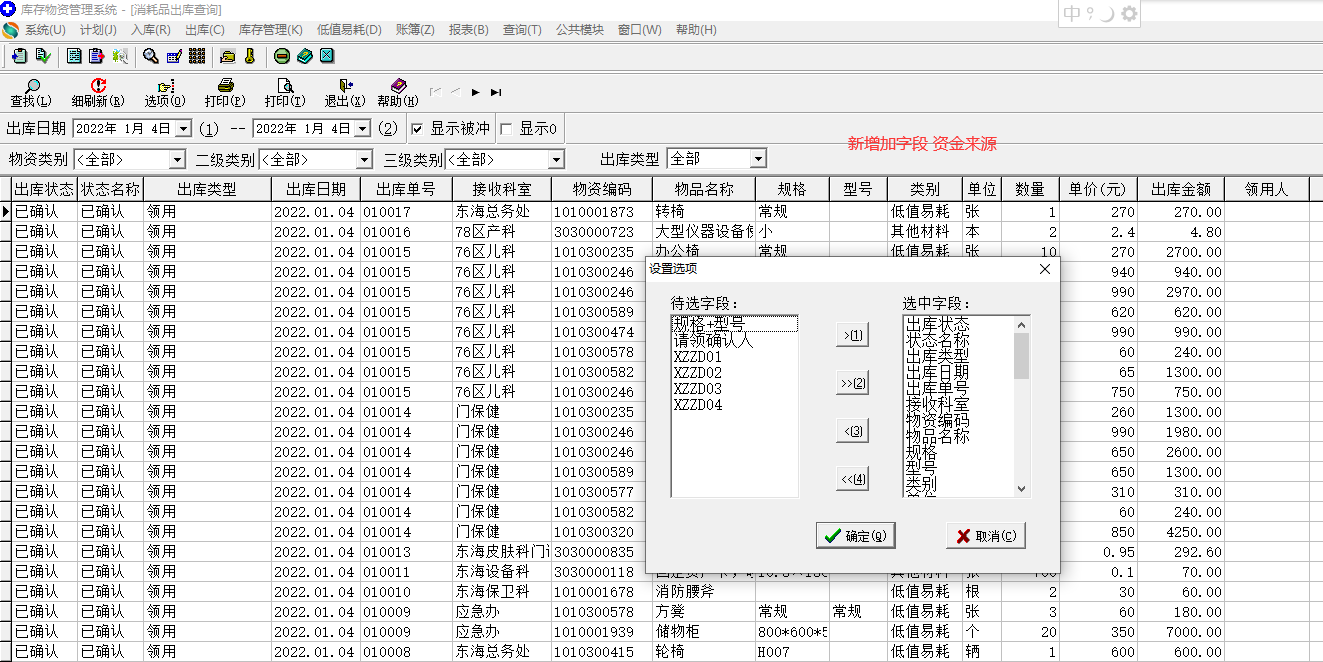Click the yellow folder toolbar icon

point(227,56)
